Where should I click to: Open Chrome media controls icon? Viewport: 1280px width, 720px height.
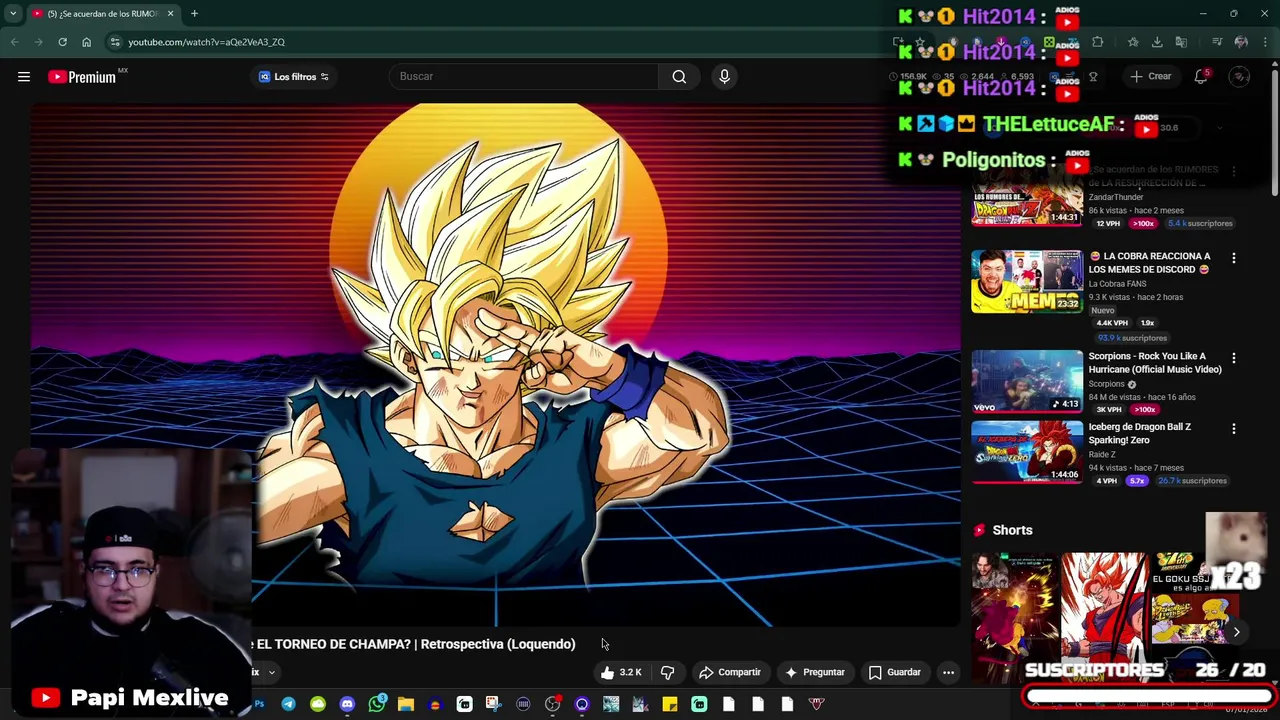[x=1217, y=42]
